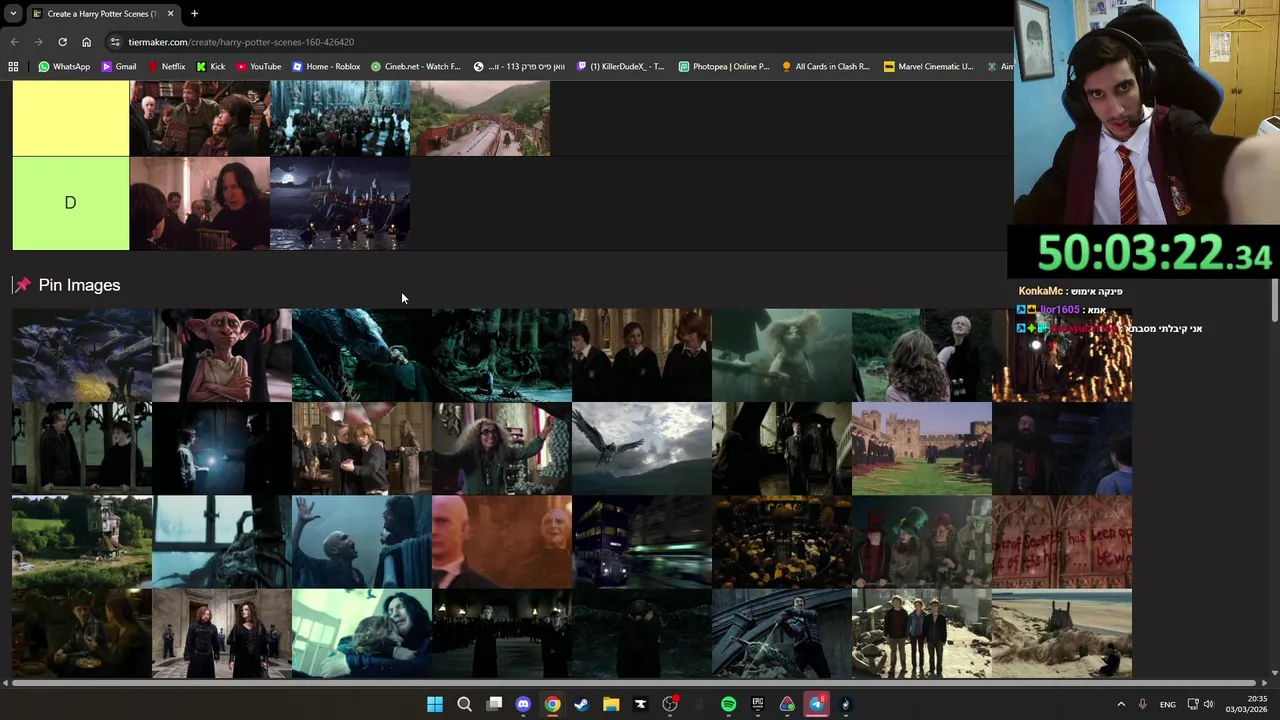Image resolution: width=1280 pixels, height=720 pixels.
Task: Pick the green leprechaun hats crowd image
Action: 922,542
